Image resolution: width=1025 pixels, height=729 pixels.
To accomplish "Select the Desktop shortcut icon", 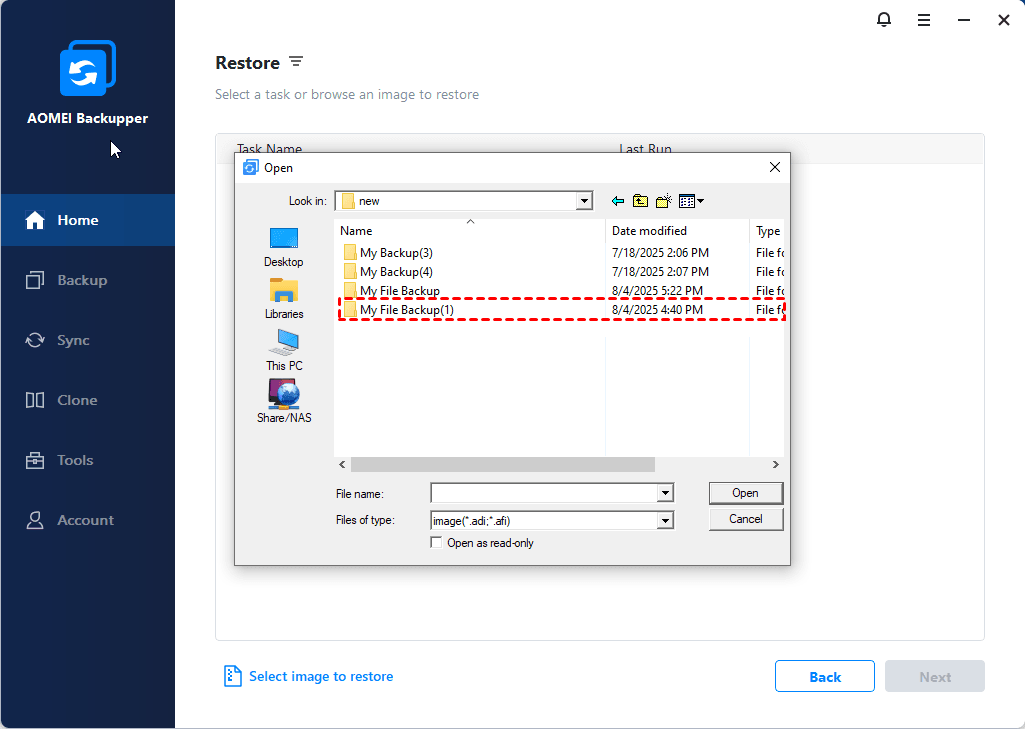I will [284, 239].
